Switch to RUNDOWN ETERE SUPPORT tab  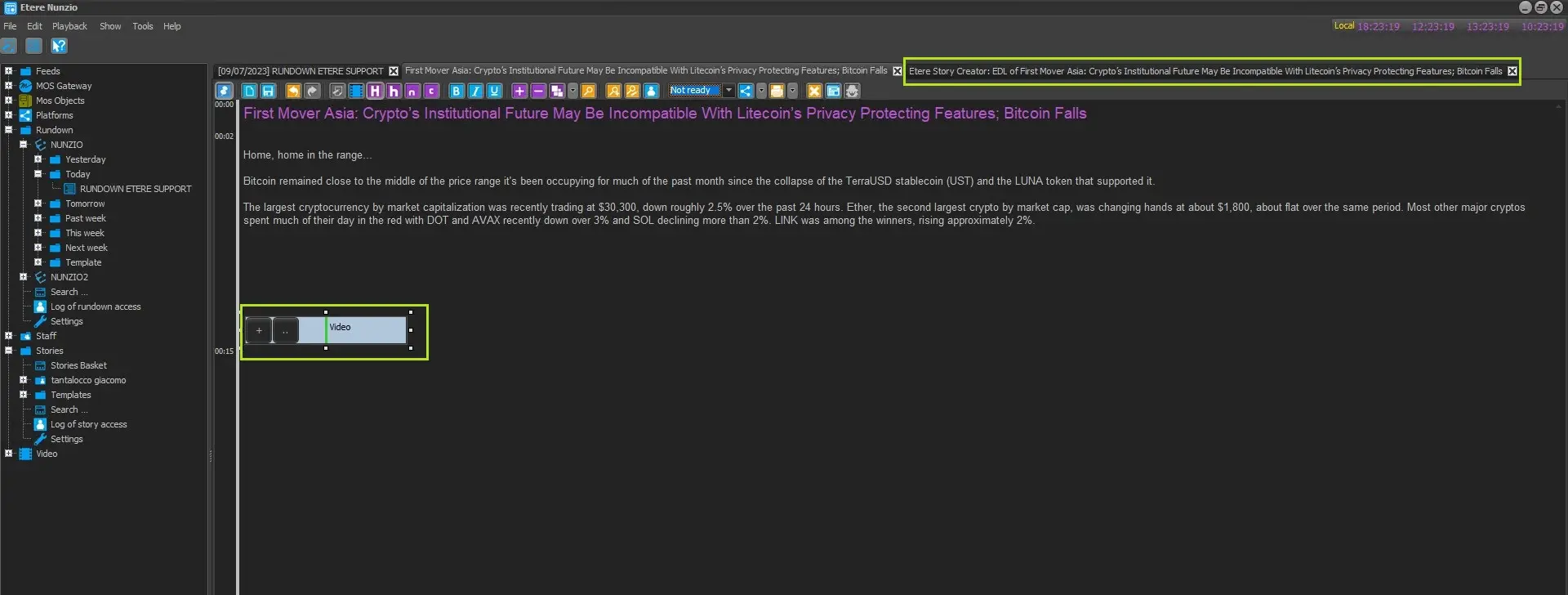300,71
